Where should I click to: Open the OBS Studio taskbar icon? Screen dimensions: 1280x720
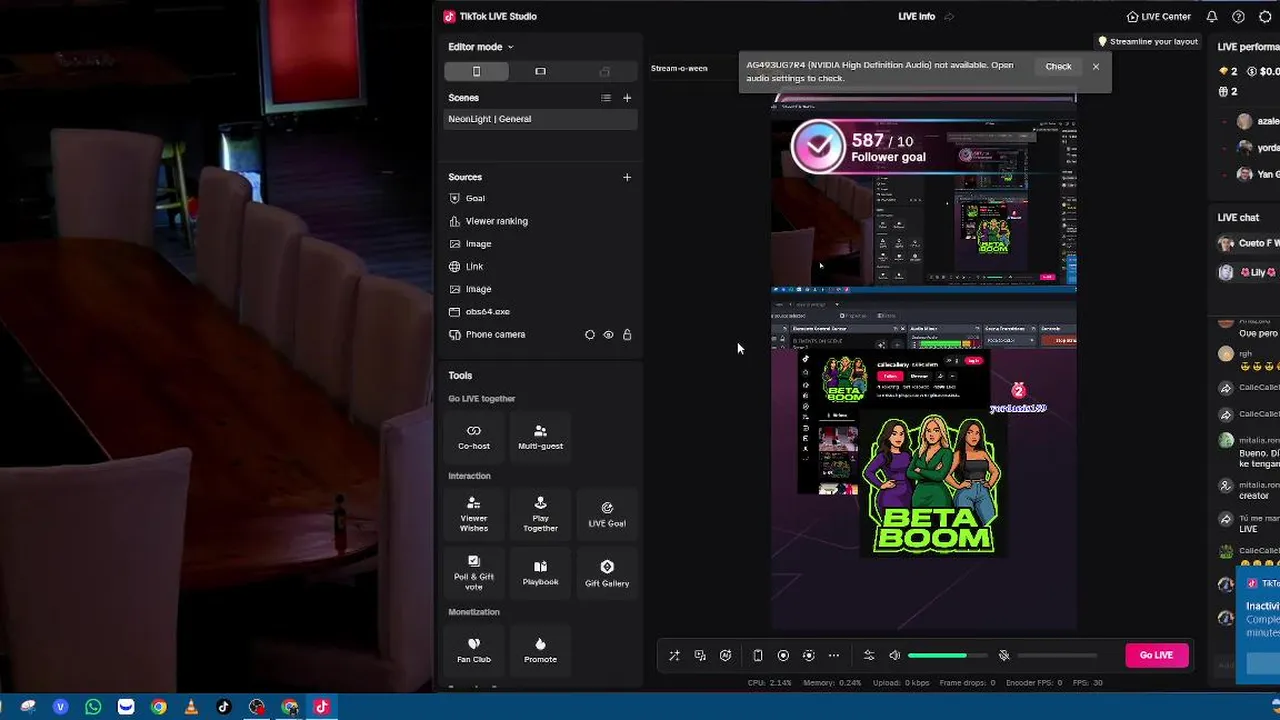[257, 707]
